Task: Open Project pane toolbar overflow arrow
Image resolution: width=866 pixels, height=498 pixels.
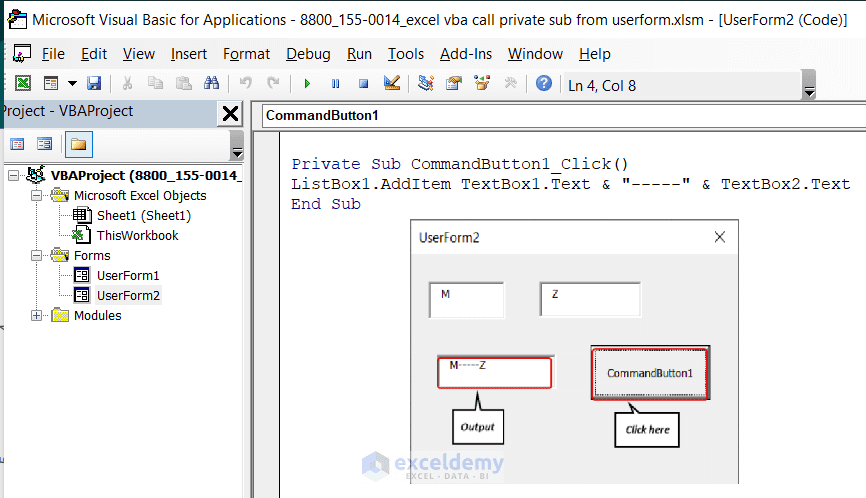Action: click(237, 146)
